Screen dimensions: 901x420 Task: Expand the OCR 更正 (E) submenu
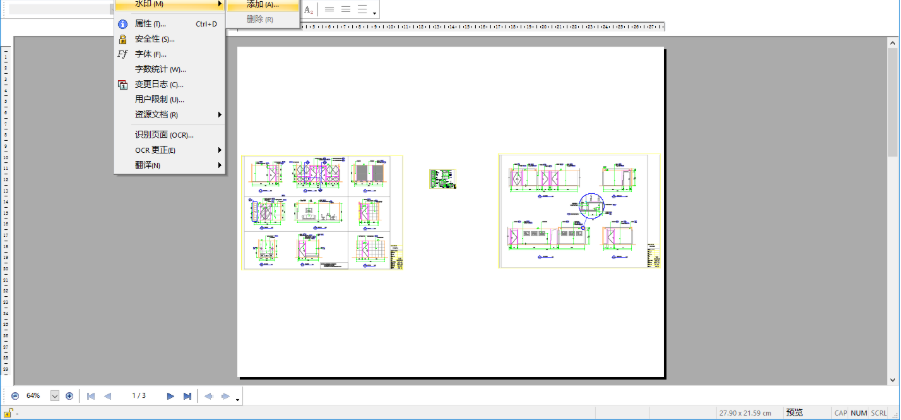click(170, 150)
